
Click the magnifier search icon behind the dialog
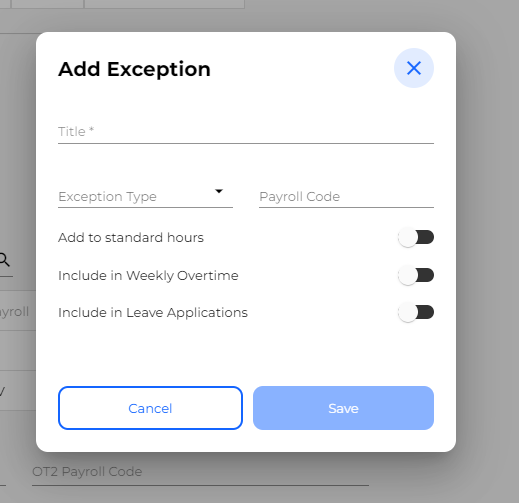pos(4,260)
